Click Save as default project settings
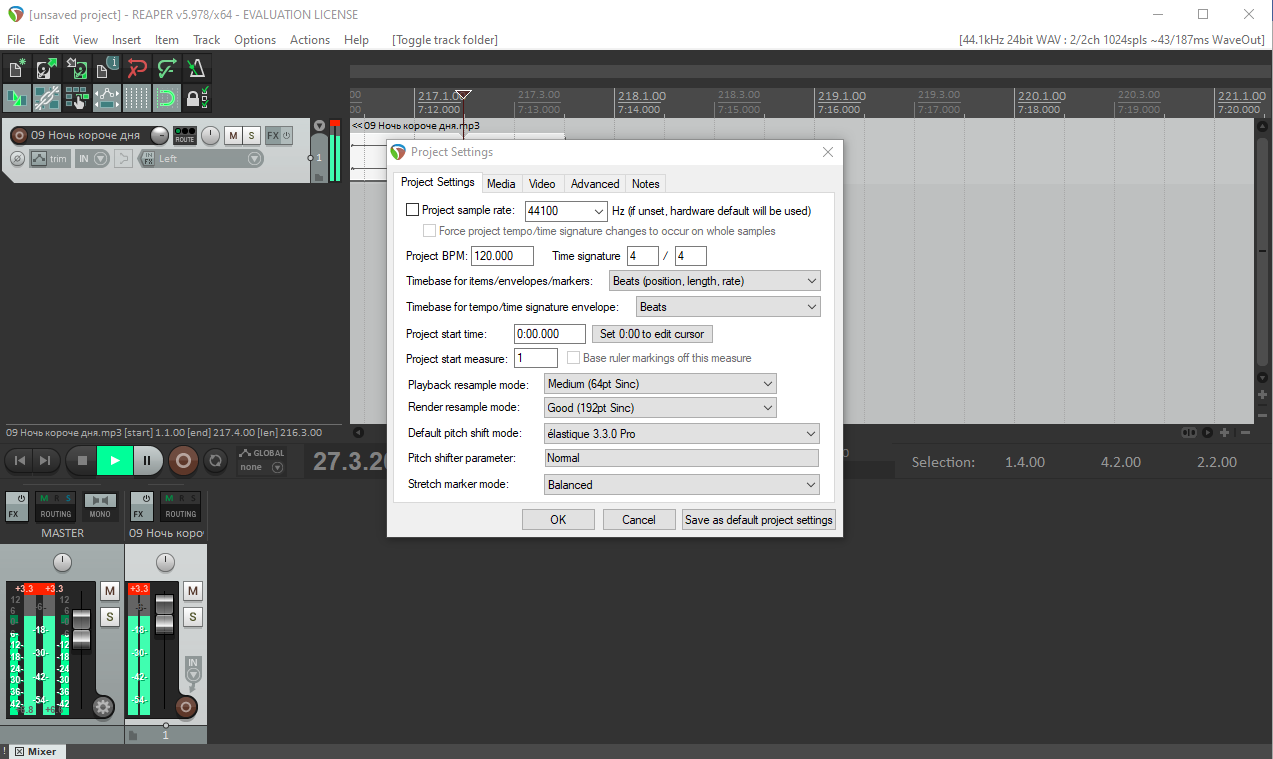 click(758, 519)
